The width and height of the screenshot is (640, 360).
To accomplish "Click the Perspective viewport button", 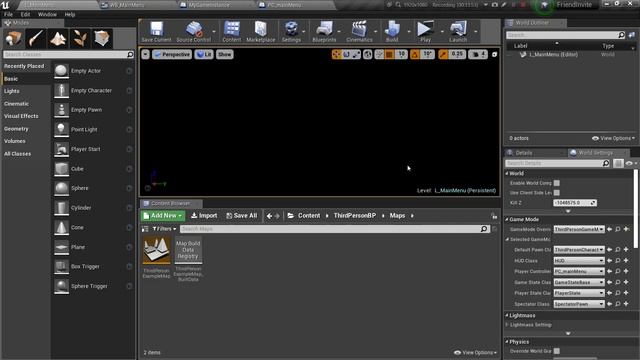I will [x=172, y=54].
